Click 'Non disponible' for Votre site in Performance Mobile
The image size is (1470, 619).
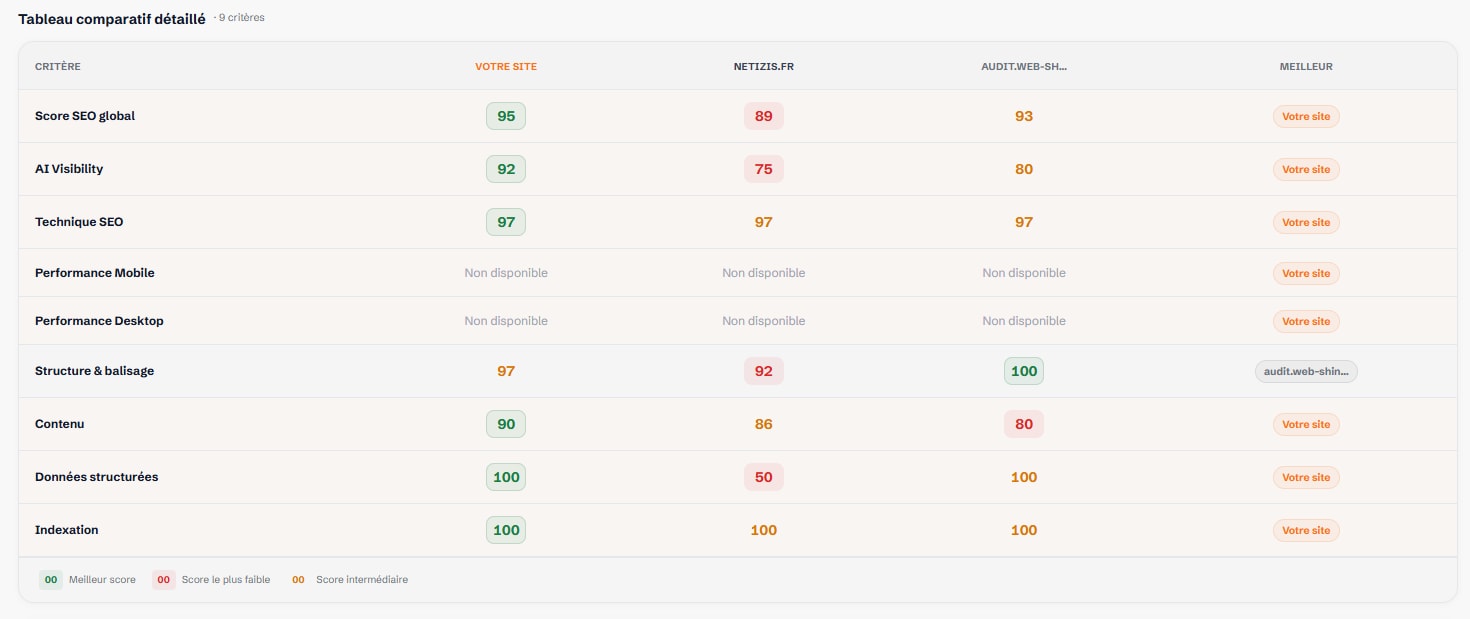pyautogui.click(x=506, y=273)
